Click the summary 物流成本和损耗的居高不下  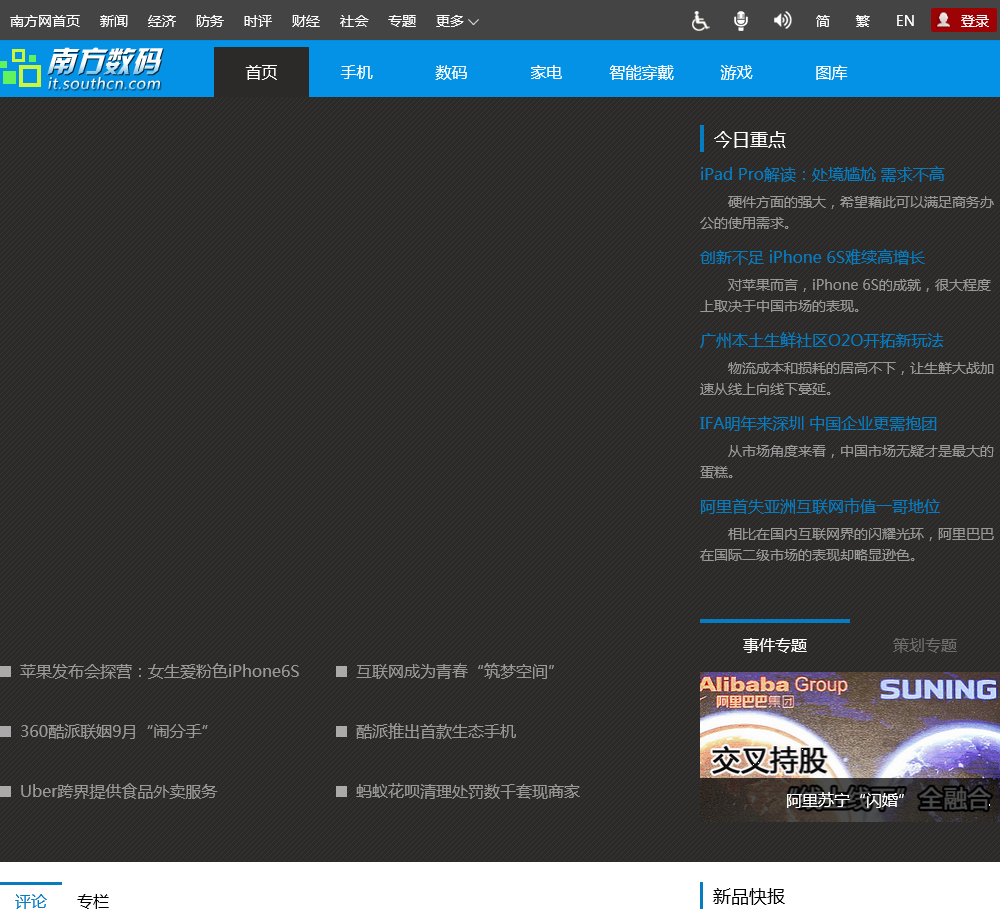click(847, 378)
